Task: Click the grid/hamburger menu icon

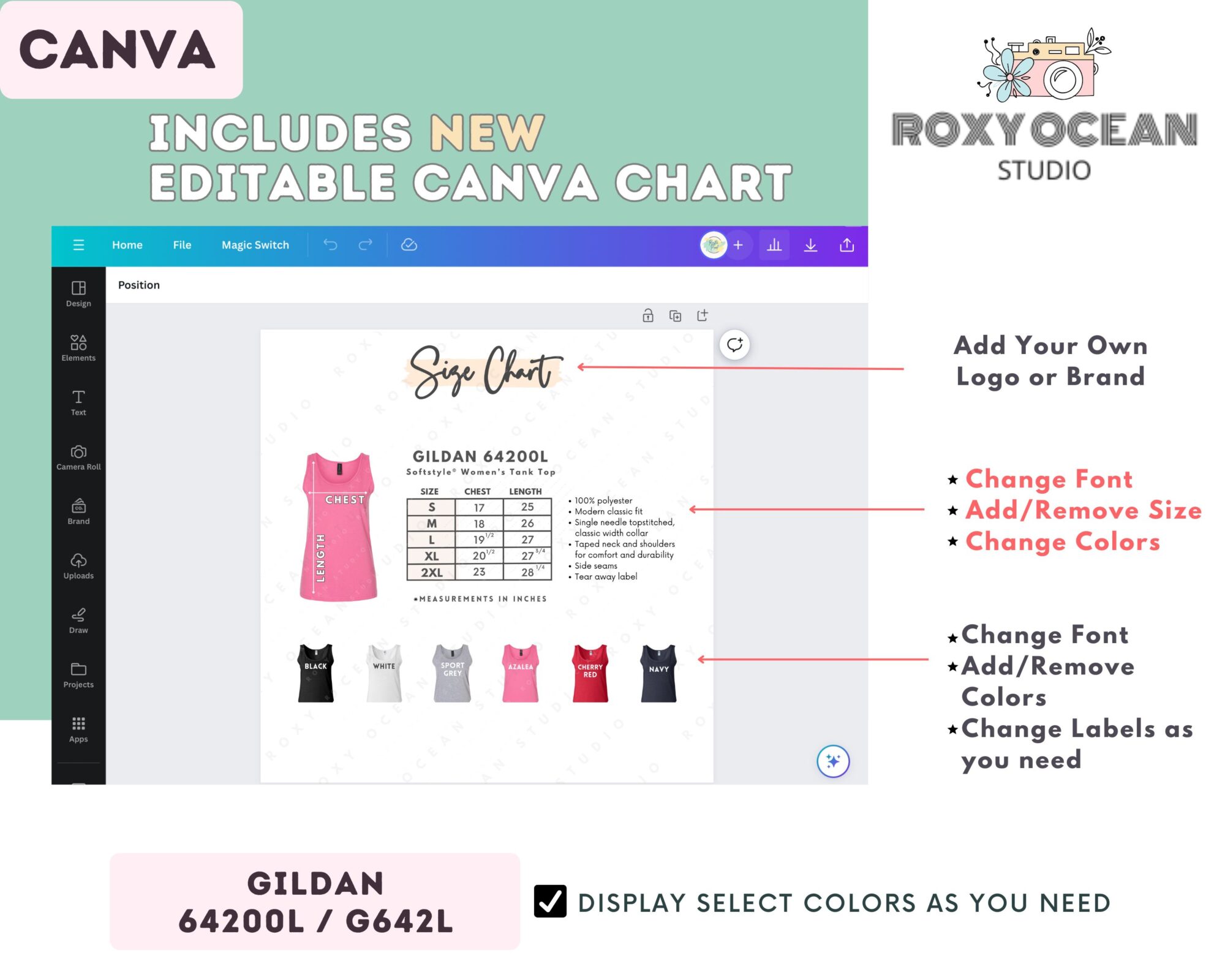Action: 77,245
